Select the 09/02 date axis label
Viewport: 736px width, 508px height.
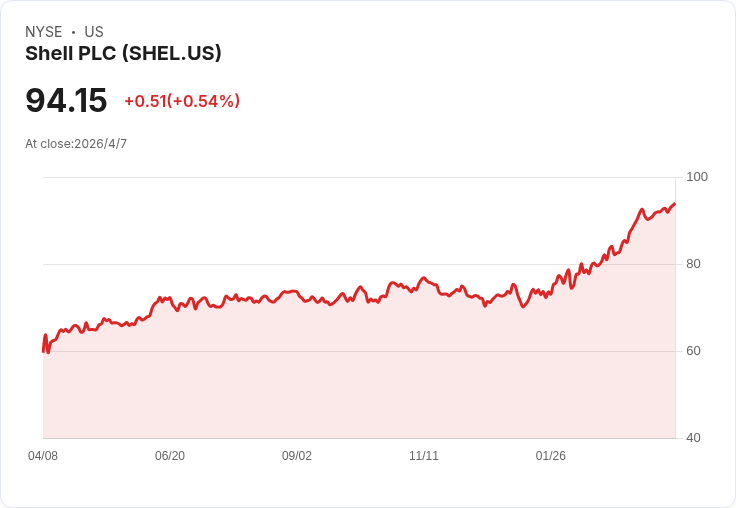[x=297, y=456]
